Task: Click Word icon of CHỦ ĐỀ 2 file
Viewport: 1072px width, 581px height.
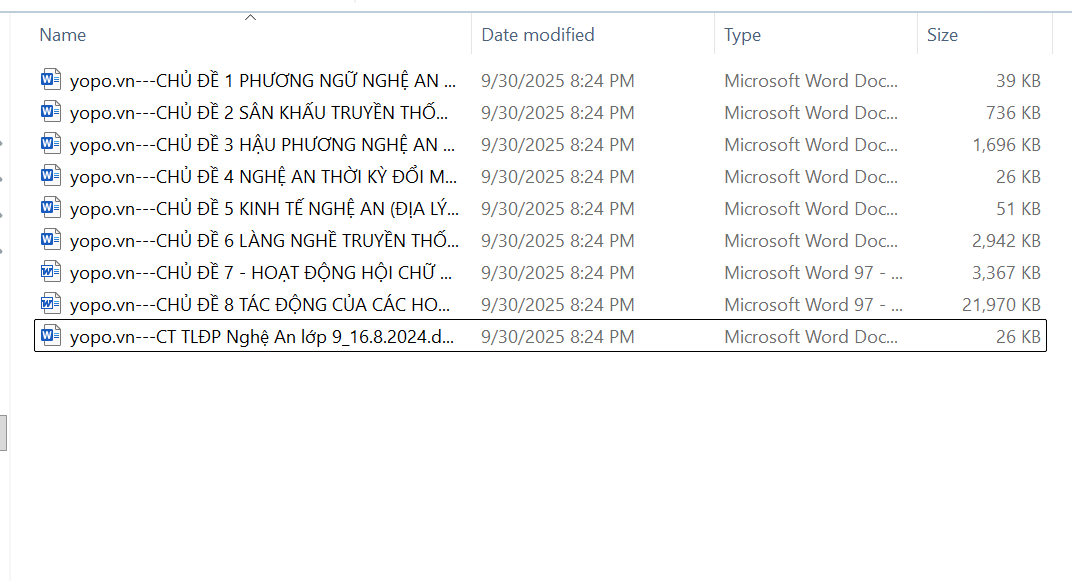Action: (x=51, y=112)
